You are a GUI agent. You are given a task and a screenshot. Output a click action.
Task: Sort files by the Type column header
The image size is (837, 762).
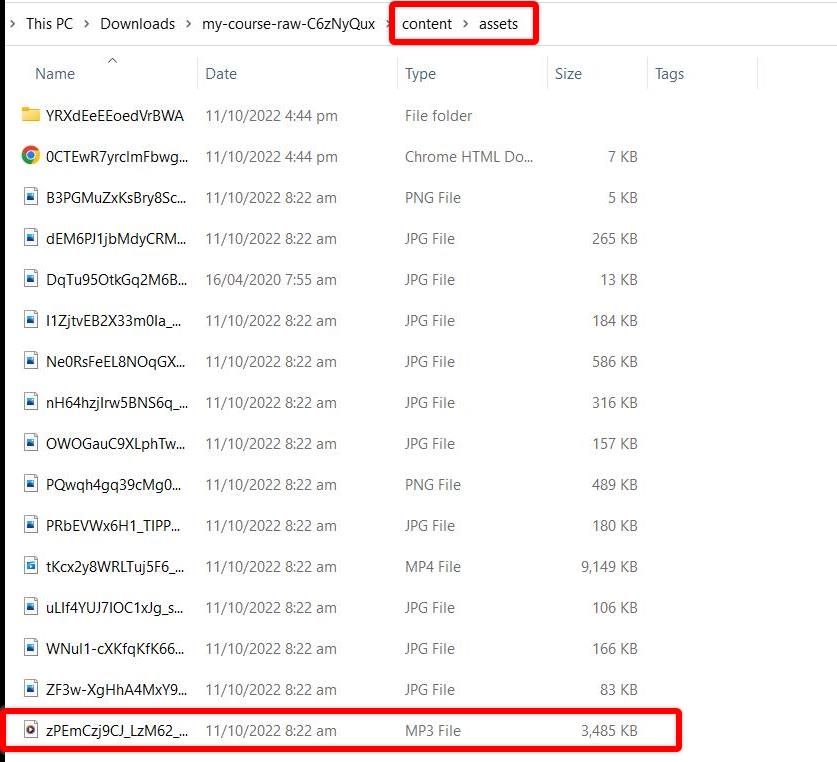coord(420,74)
